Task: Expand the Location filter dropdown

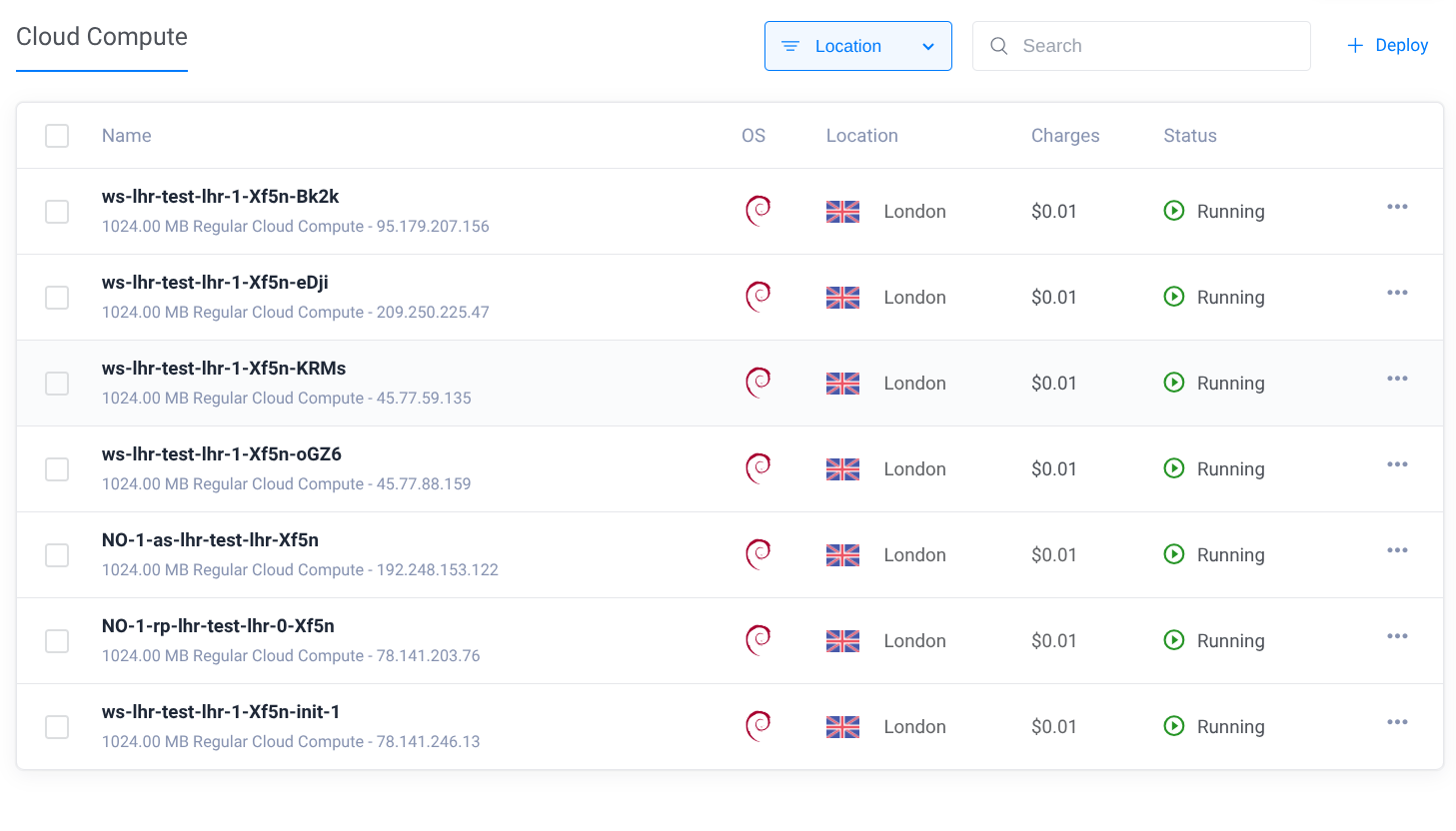Action: 857,46
